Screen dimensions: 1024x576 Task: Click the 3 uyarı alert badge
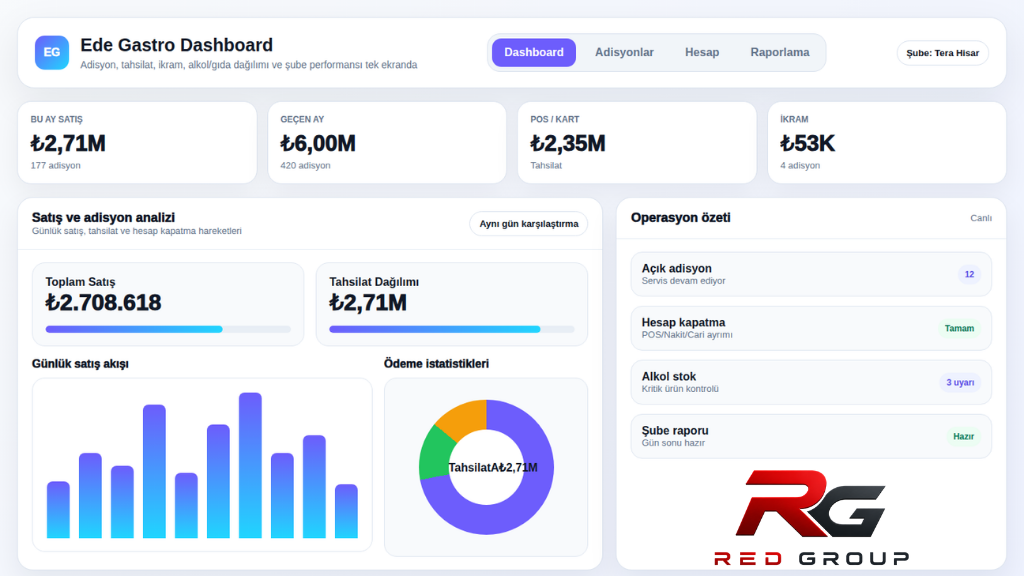[959, 383]
